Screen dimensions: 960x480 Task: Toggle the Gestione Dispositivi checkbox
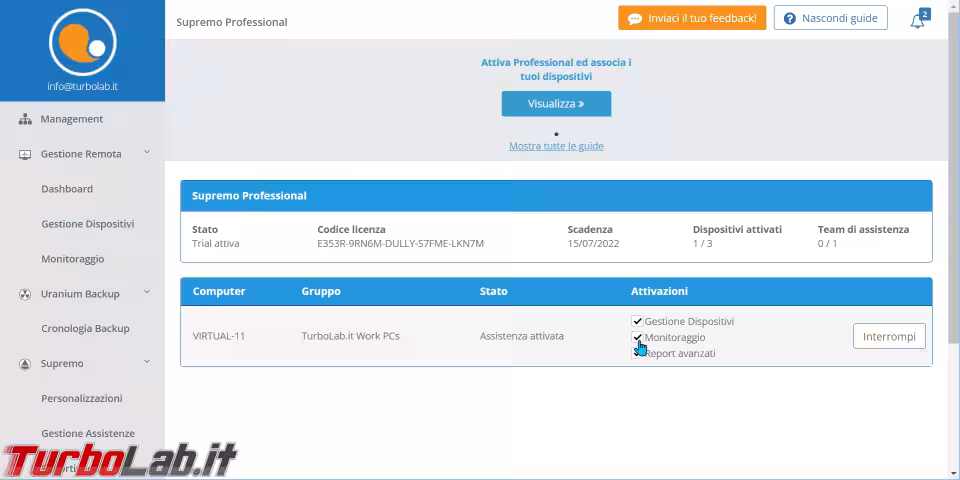click(x=637, y=321)
